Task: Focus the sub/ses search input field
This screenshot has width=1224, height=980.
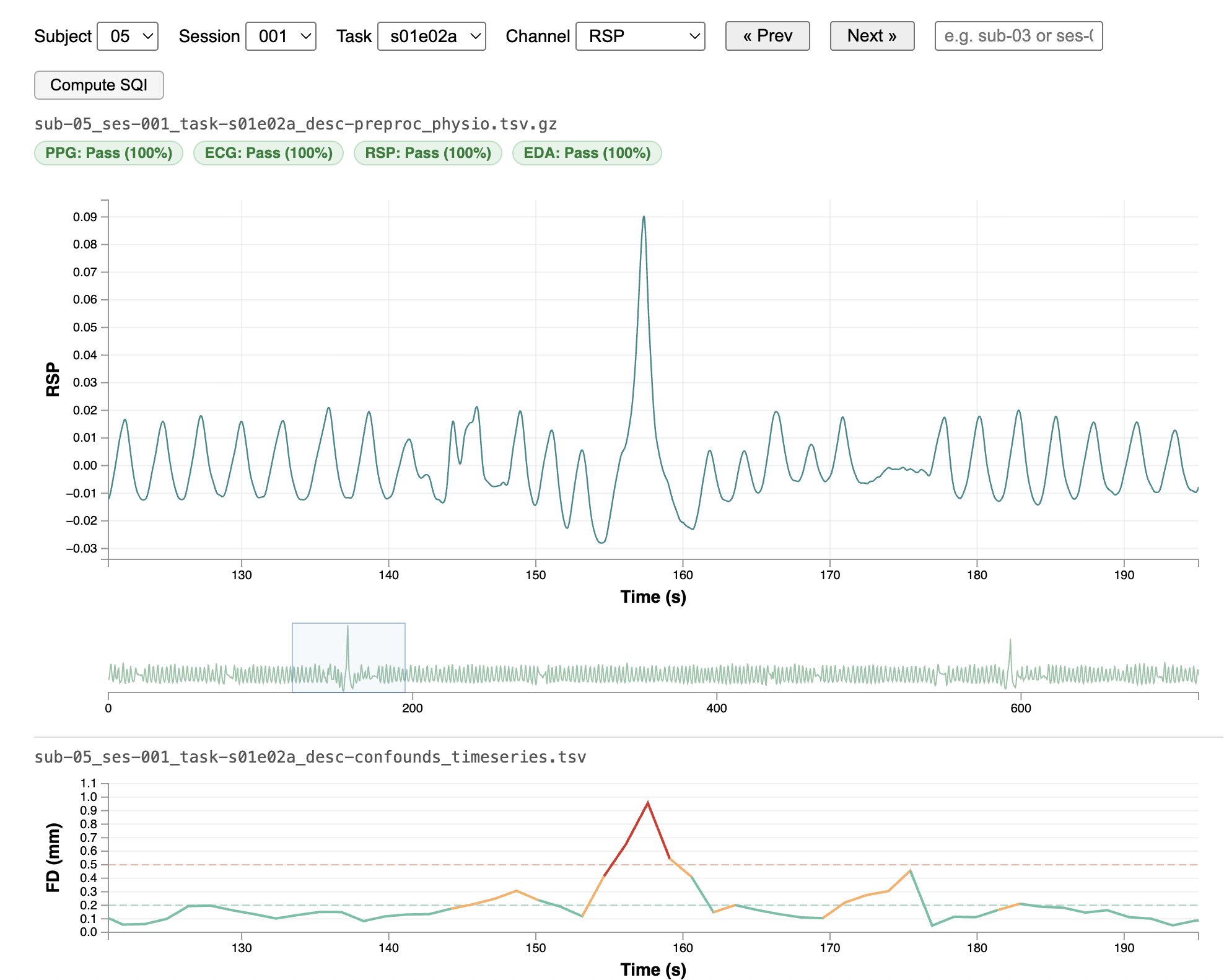Action: pyautogui.click(x=1018, y=36)
